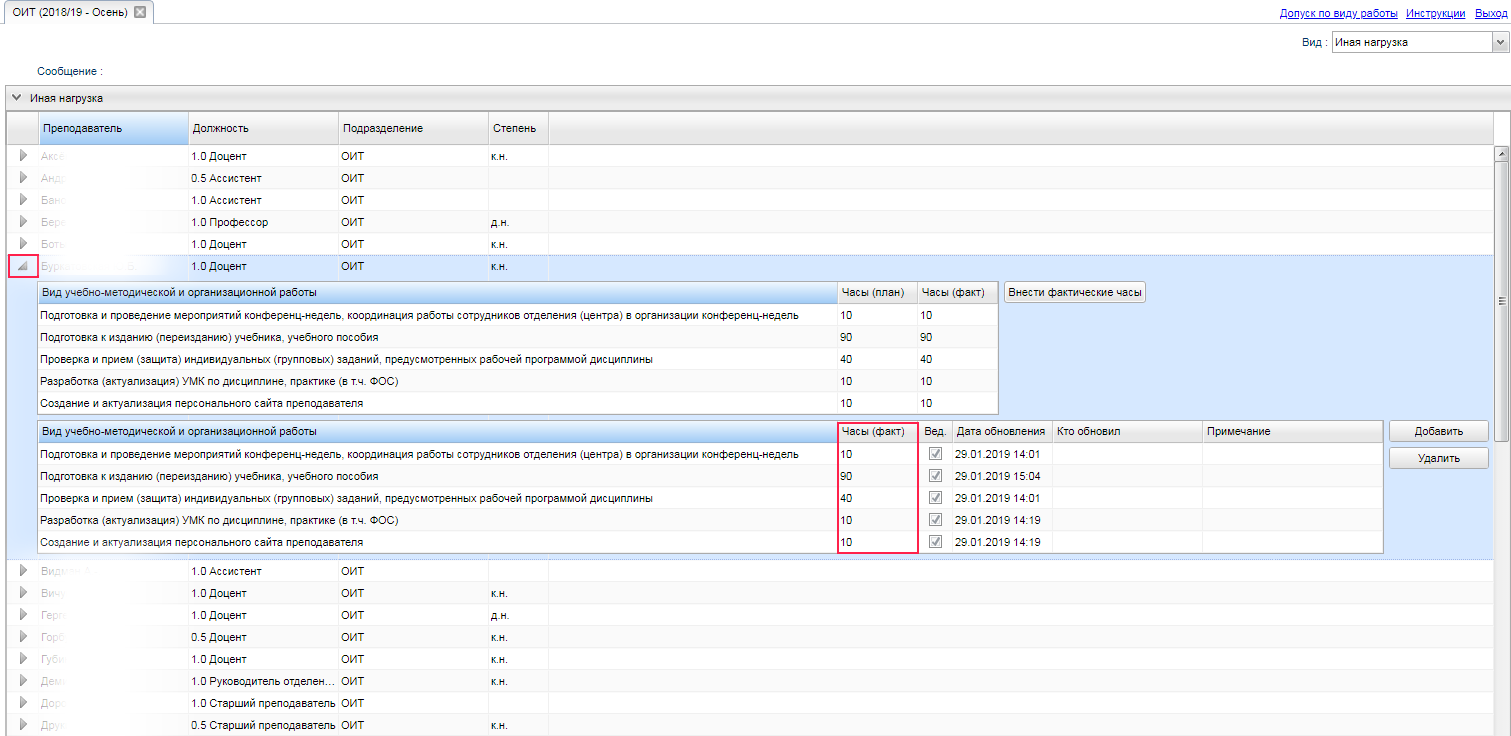Expand the 0.5 Ассистент teacher row
This screenshot has height=736, width=1511.
pyautogui.click(x=23, y=178)
